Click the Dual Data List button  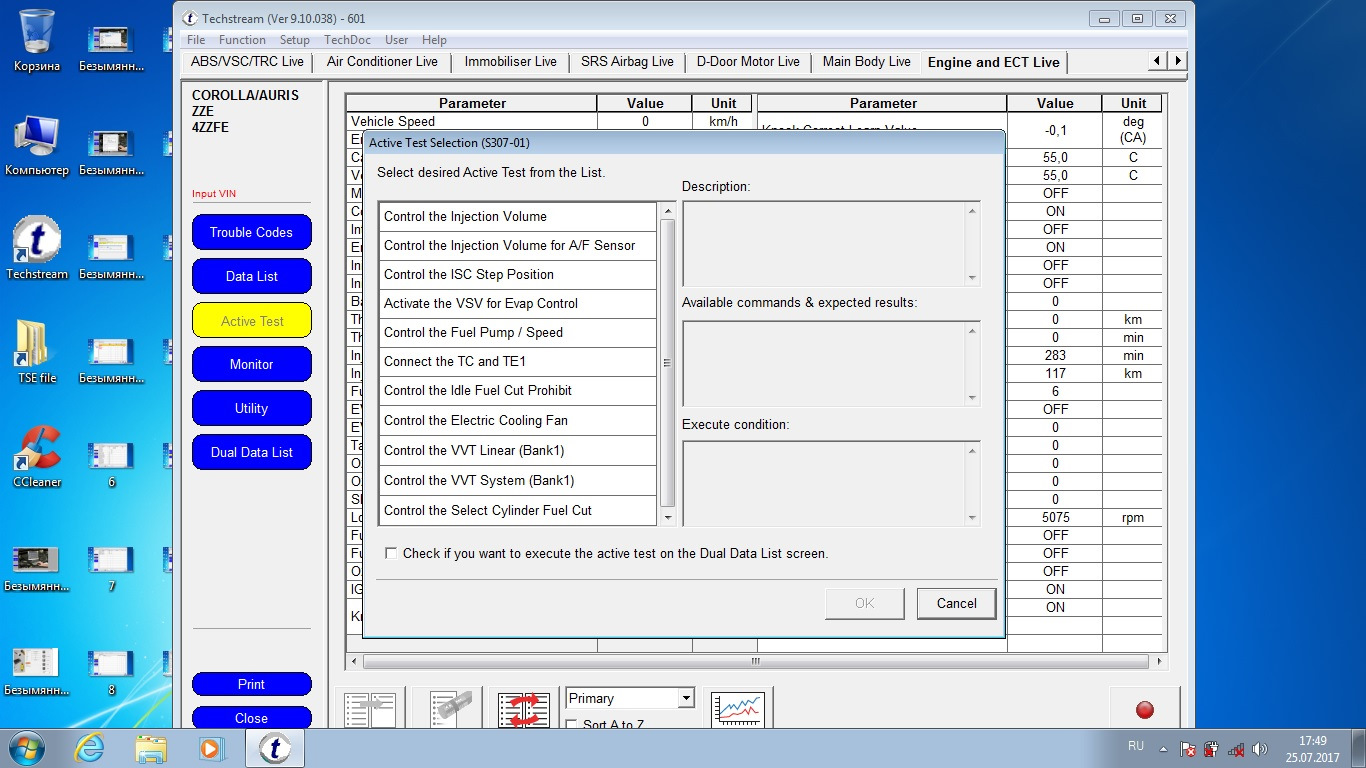coord(252,452)
